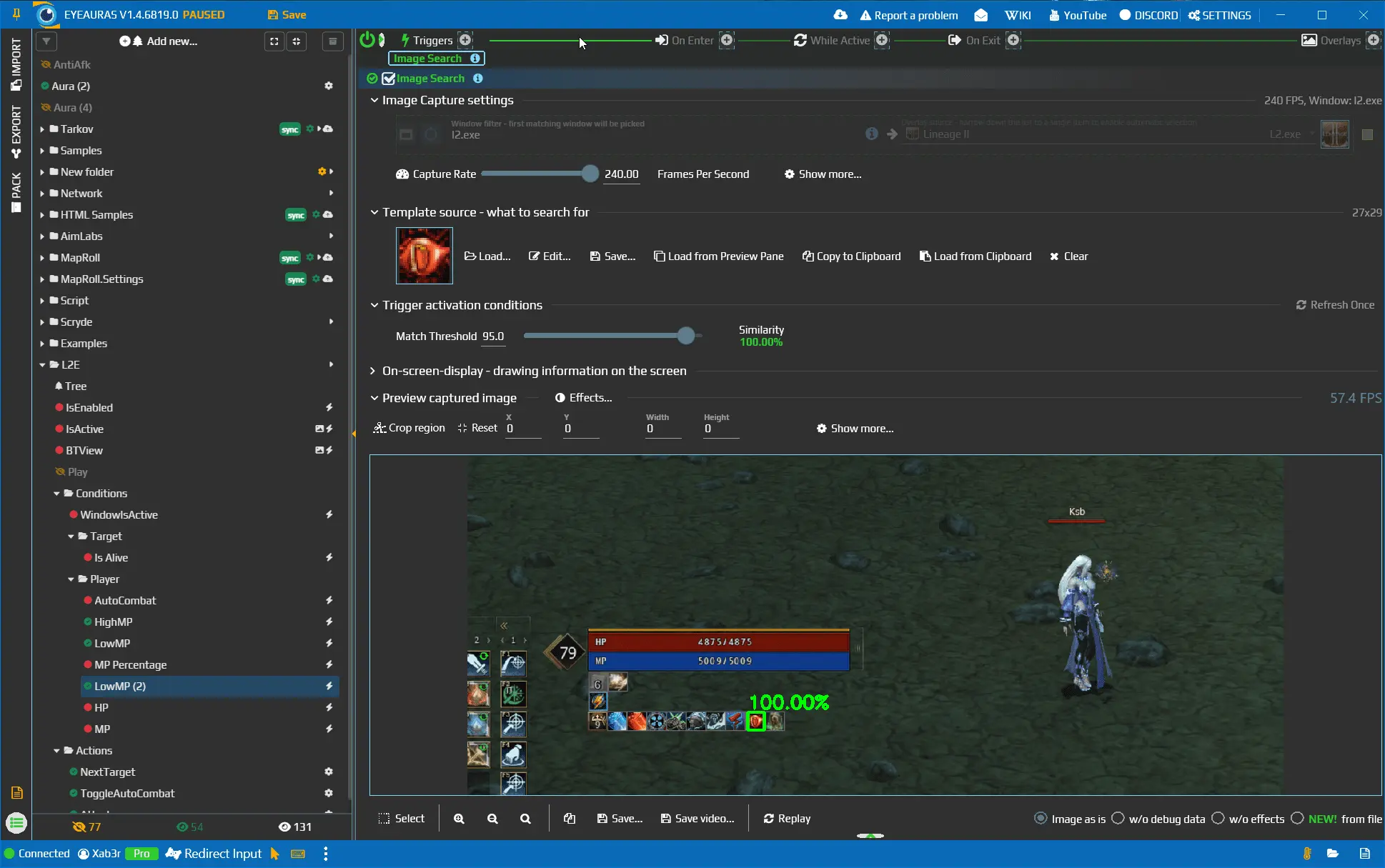This screenshot has height=868, width=1385.
Task: Click the Image Search info icon
Action: pyautogui.click(x=478, y=79)
